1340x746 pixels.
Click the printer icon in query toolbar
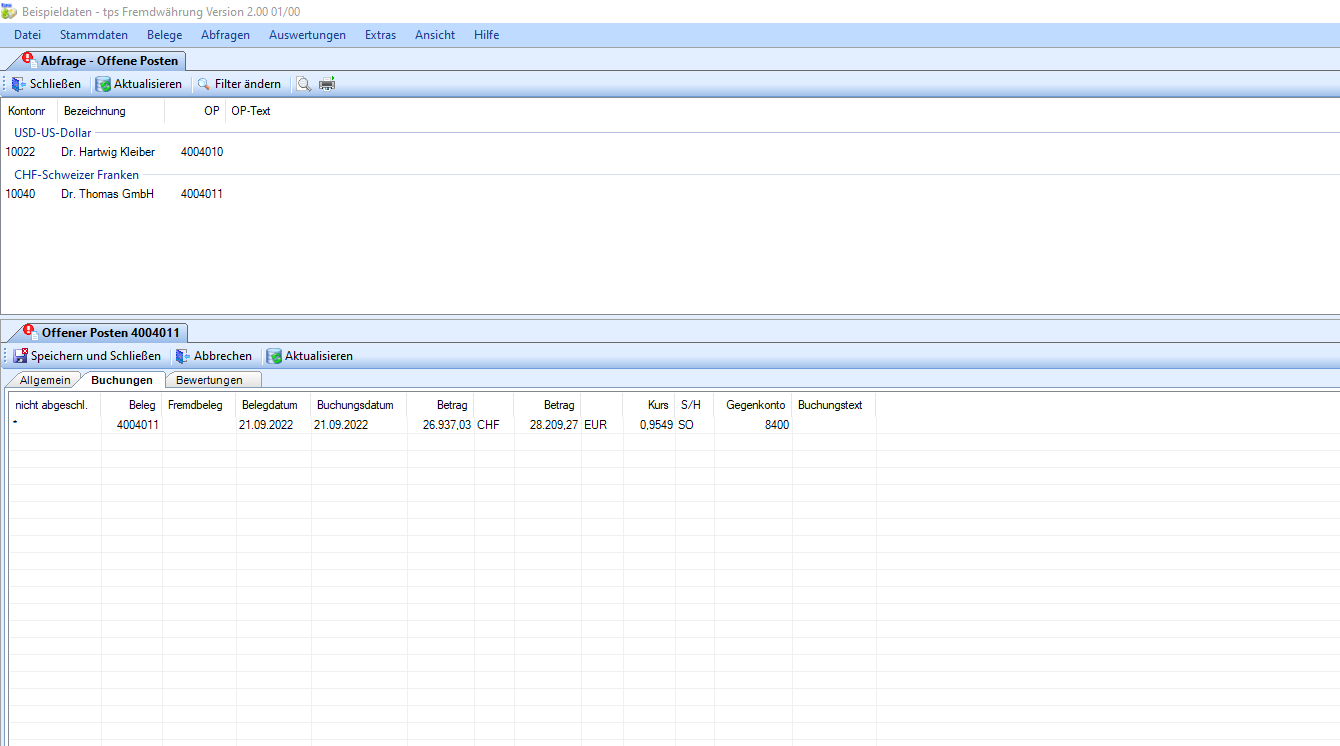click(327, 84)
